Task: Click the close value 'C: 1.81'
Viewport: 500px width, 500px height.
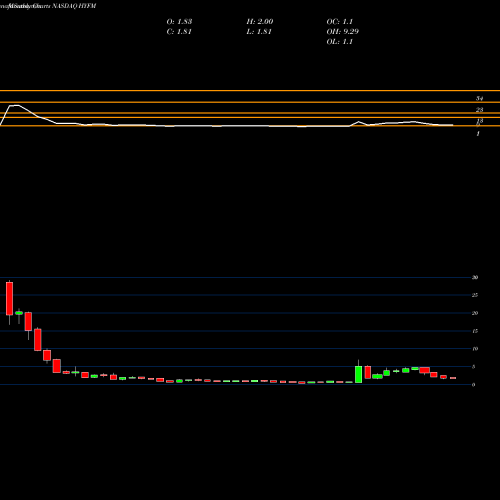Action: point(179,32)
